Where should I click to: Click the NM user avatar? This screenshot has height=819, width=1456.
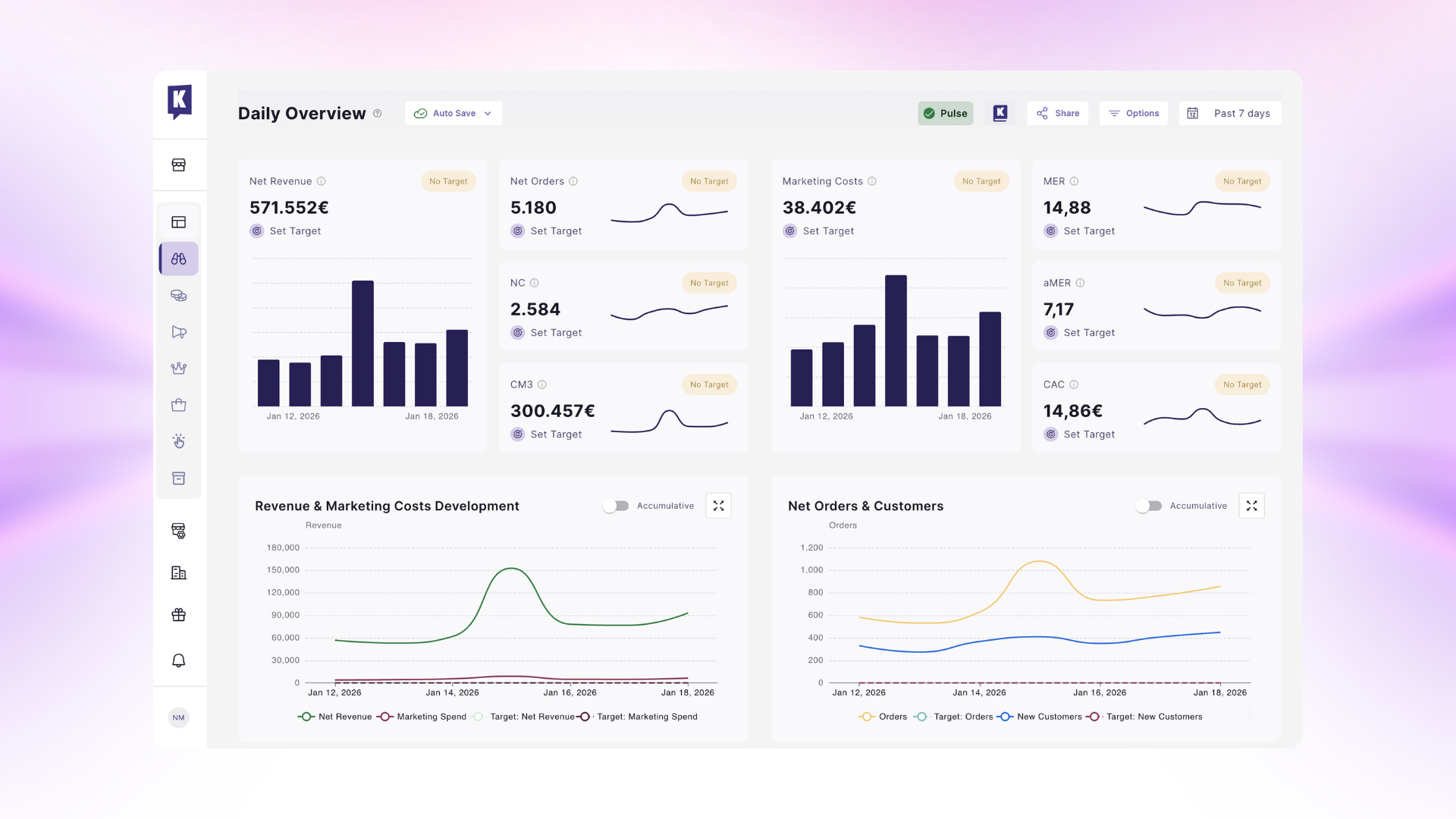click(179, 717)
